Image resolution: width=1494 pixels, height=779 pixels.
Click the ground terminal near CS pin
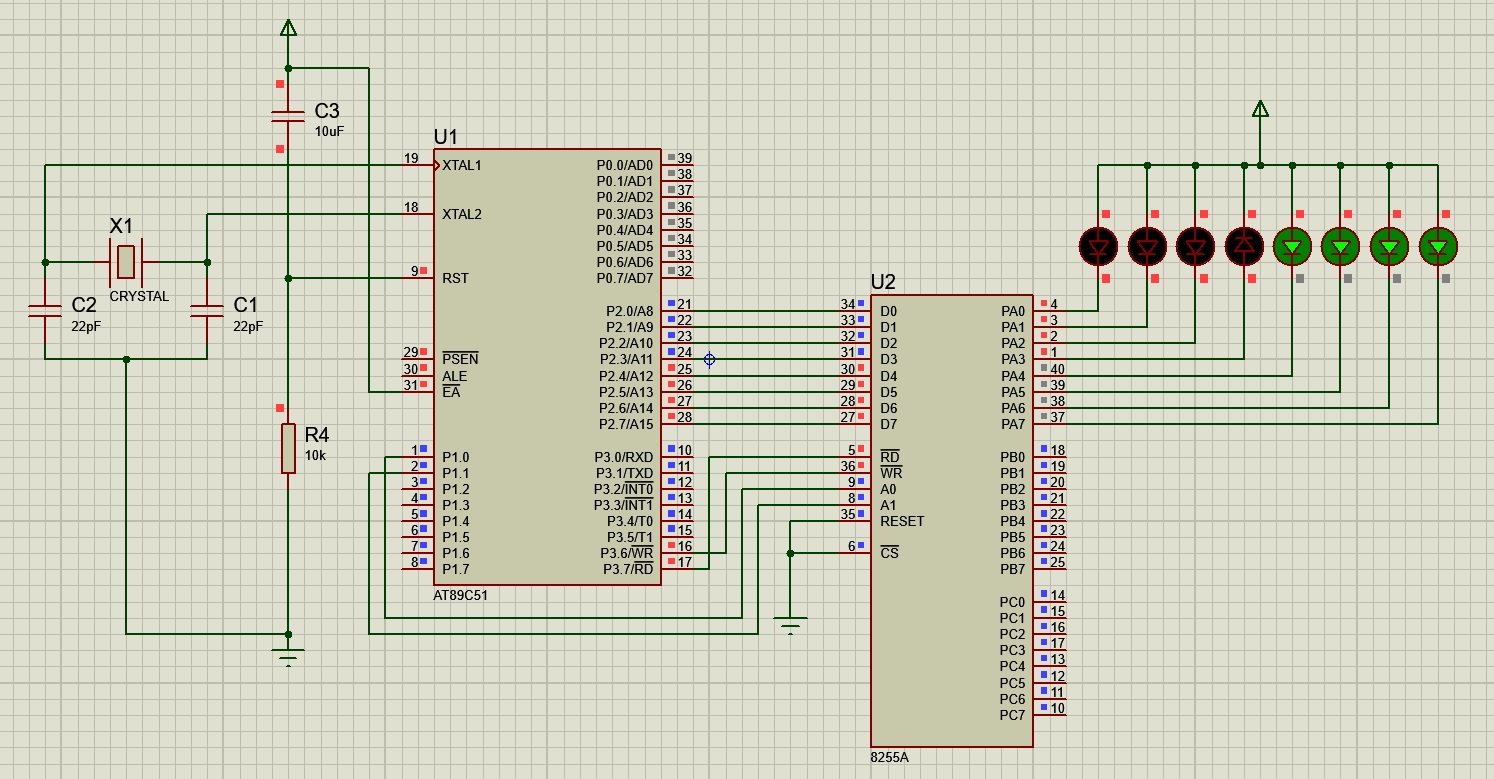[790, 627]
